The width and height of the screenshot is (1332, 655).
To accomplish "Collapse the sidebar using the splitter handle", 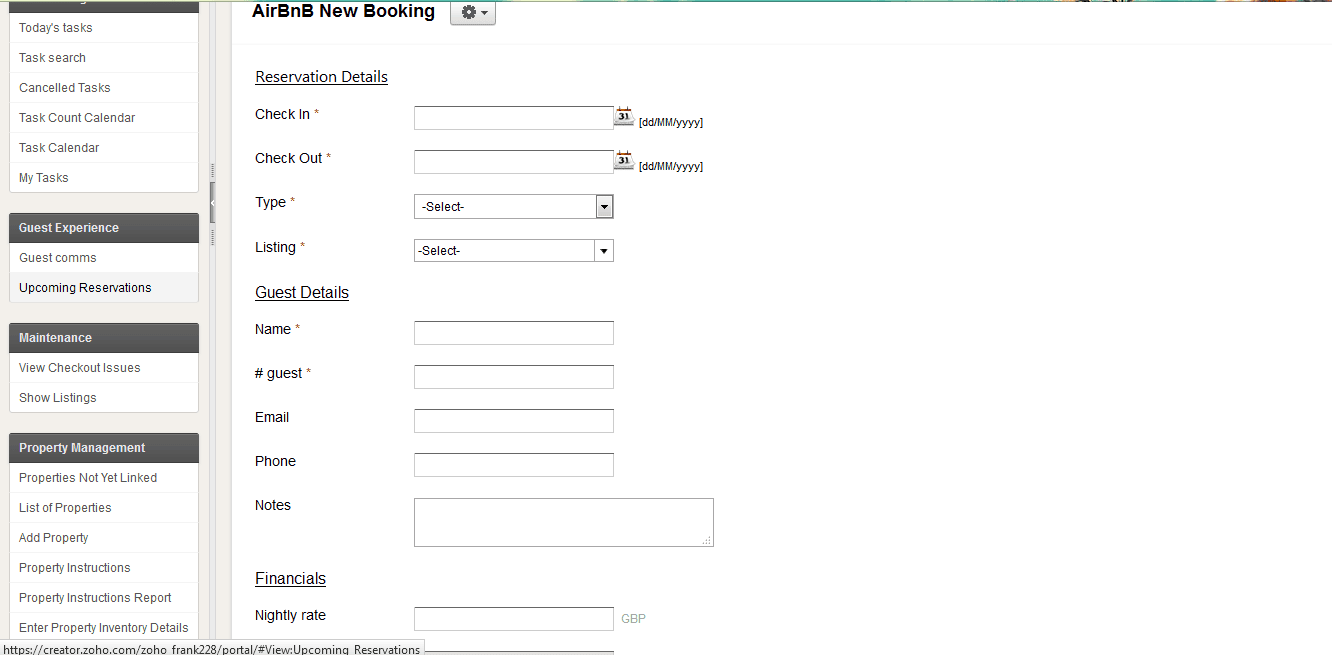I will tap(212, 203).
